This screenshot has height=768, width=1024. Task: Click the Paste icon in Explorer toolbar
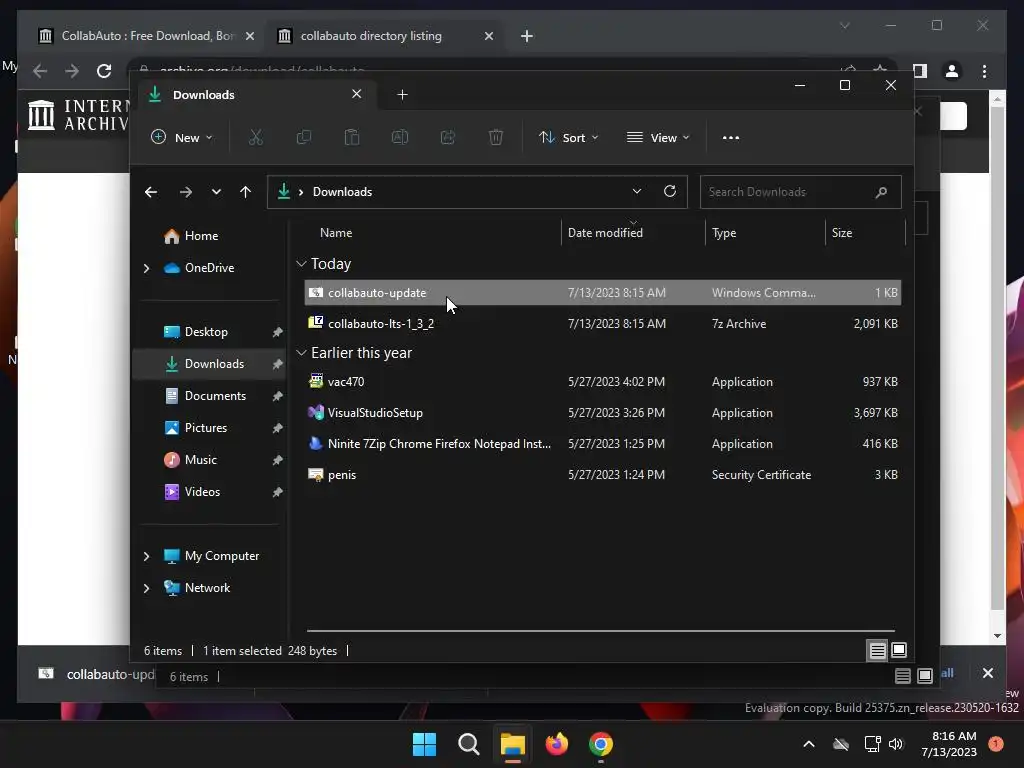point(352,138)
